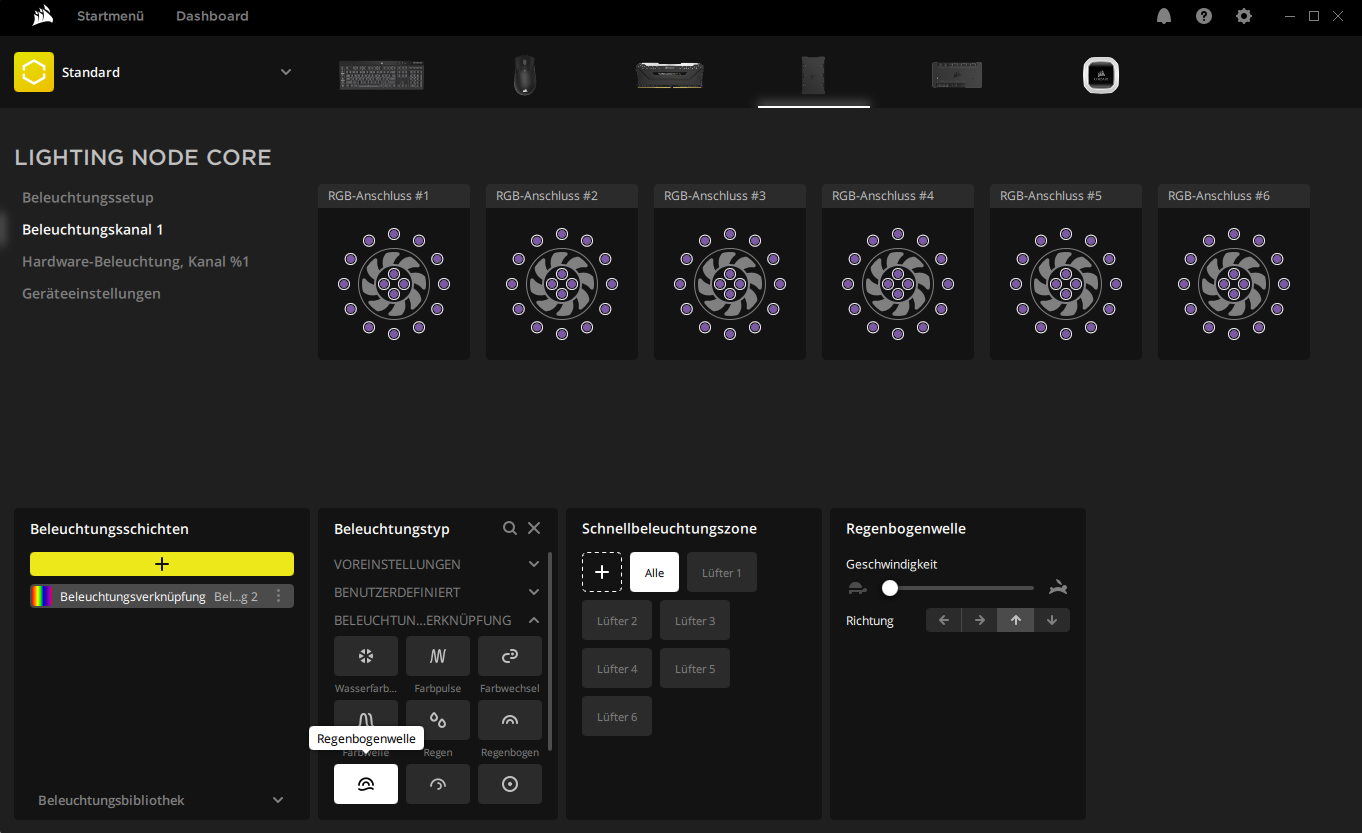Click the Beleuchtungstyp list scrollbar

(x=549, y=651)
